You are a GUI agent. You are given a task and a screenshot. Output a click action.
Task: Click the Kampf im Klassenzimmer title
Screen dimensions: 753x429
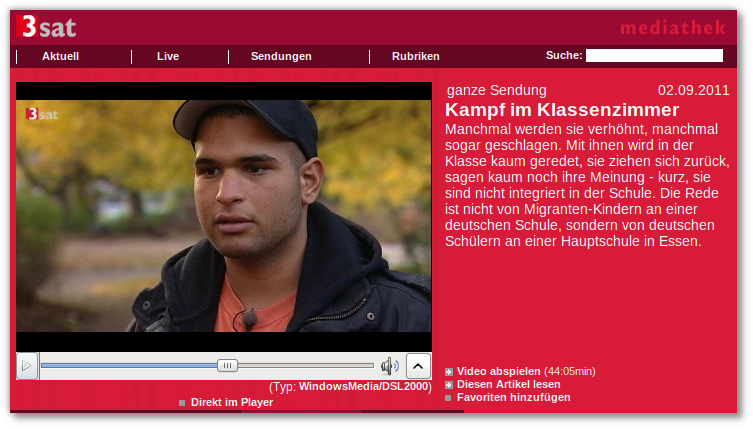[x=562, y=110]
